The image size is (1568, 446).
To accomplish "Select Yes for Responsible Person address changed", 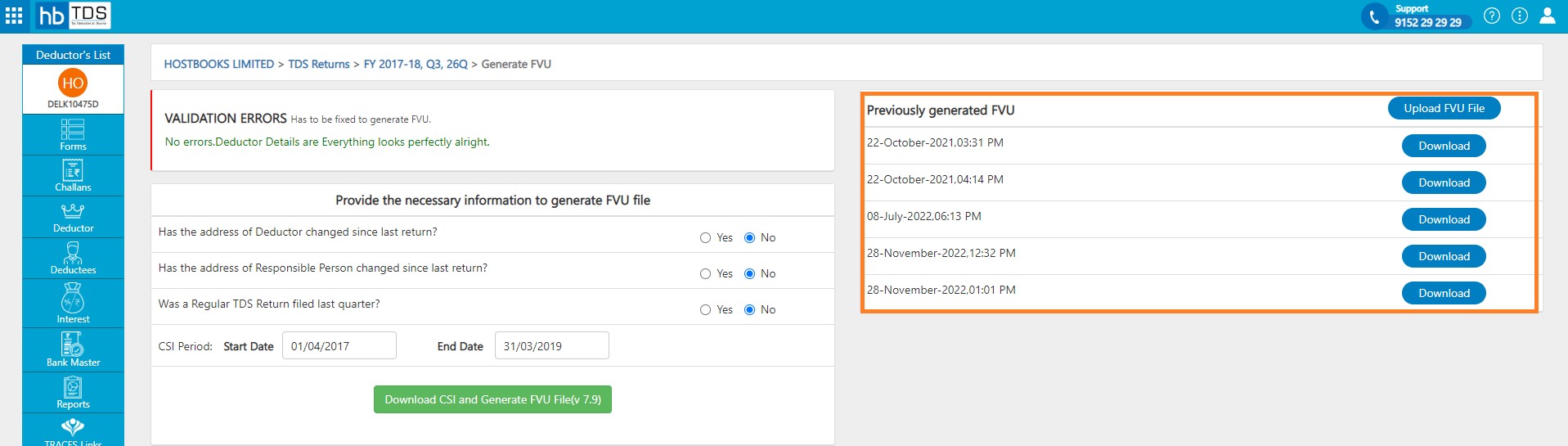I will point(705,274).
